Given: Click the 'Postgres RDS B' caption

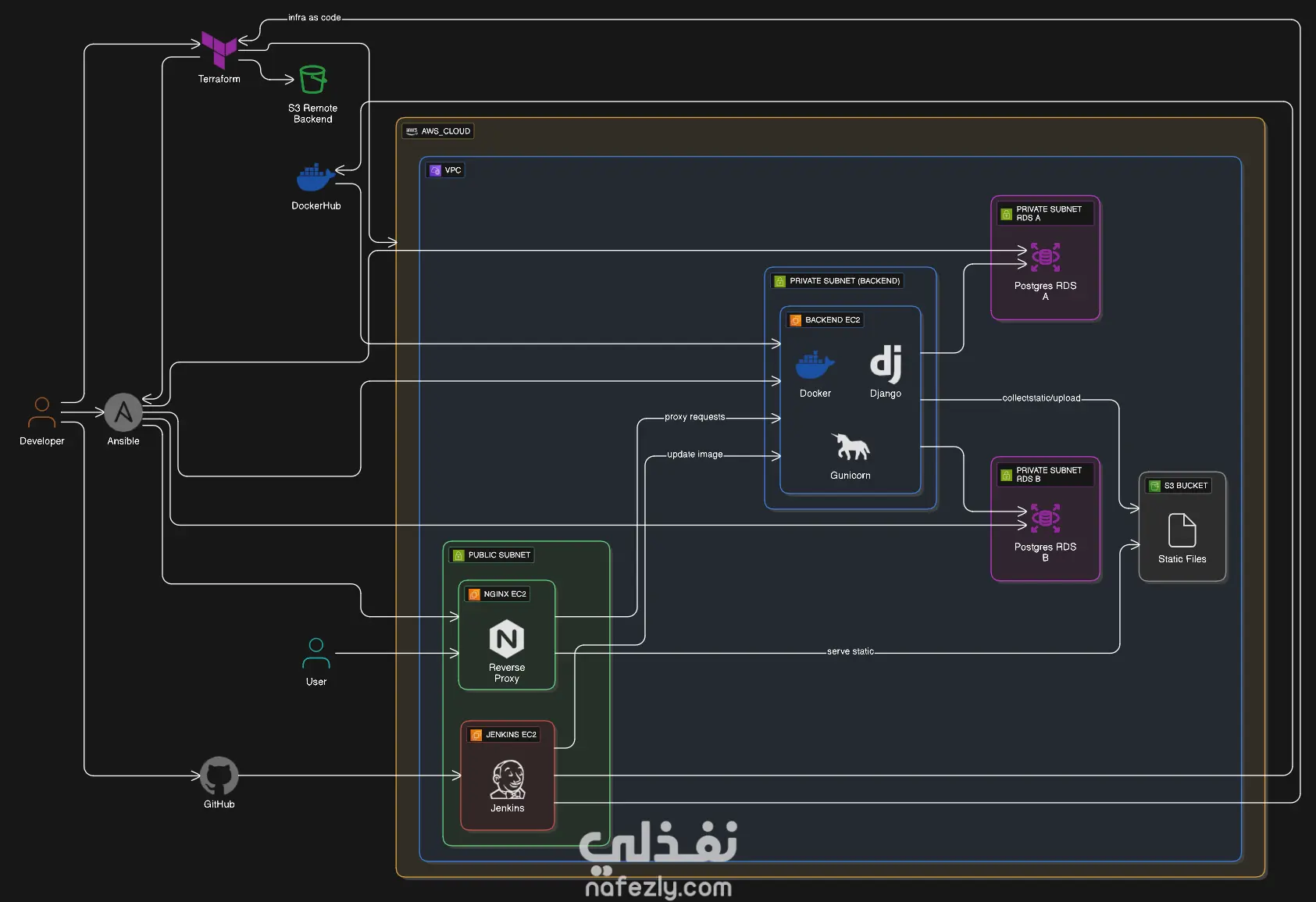Looking at the screenshot, I should point(1046,552).
